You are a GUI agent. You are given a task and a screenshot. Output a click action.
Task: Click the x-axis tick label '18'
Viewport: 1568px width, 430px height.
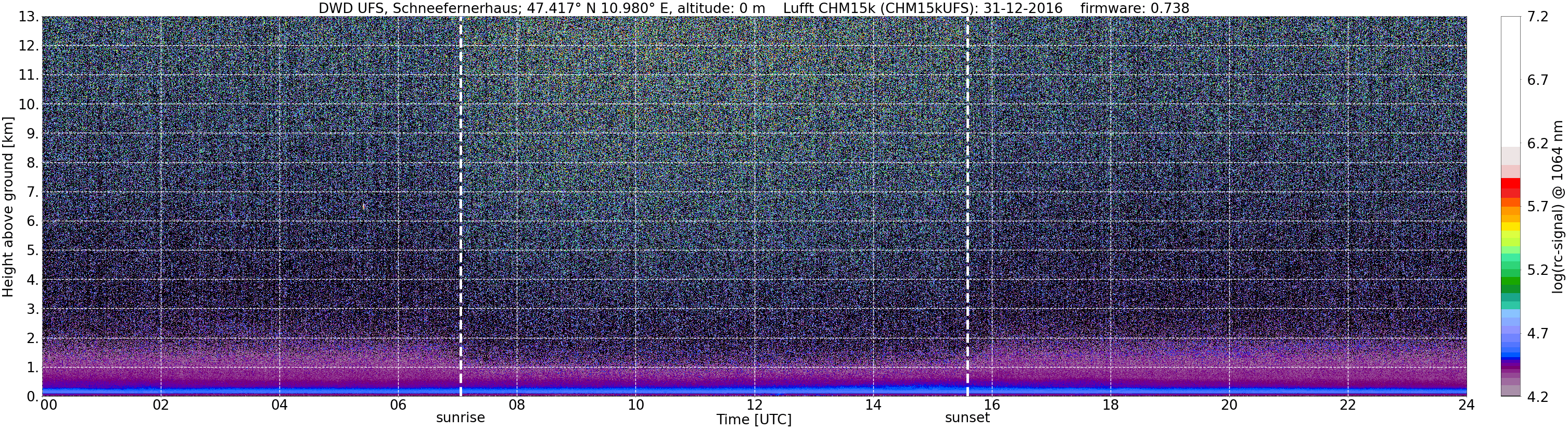tap(1110, 406)
